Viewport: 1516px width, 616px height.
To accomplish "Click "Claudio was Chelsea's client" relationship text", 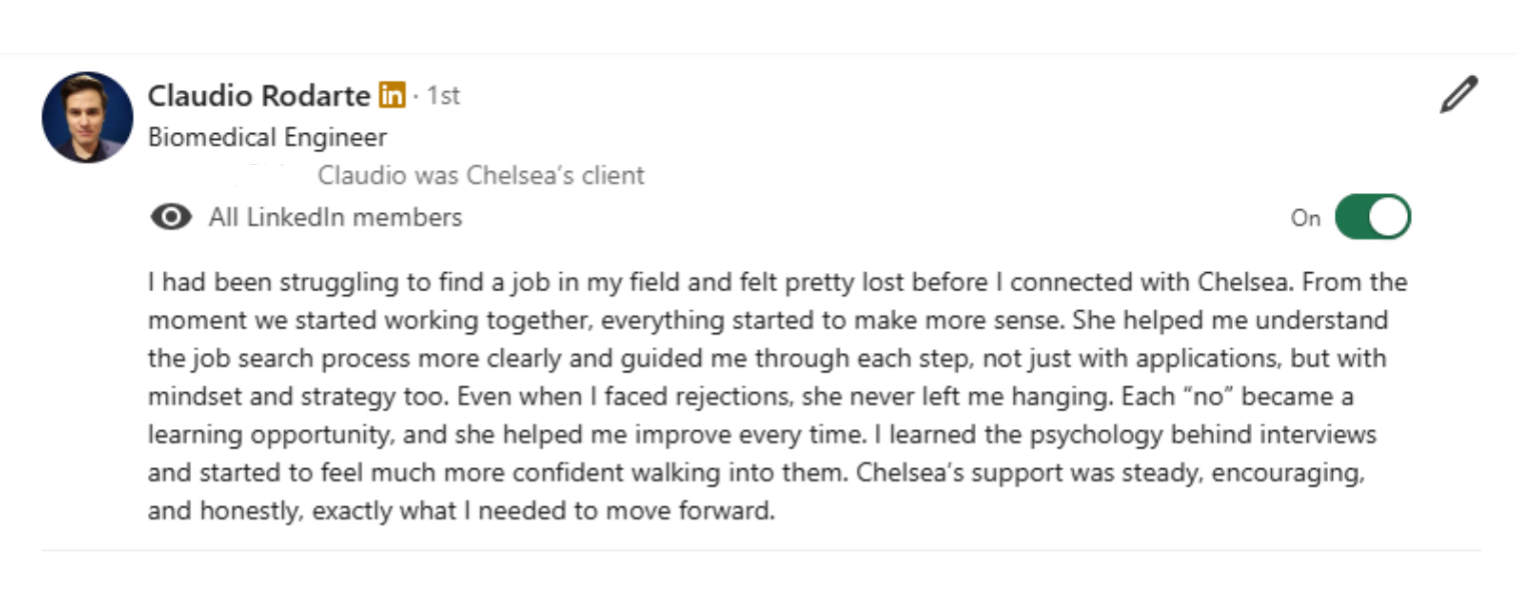I will [x=481, y=176].
